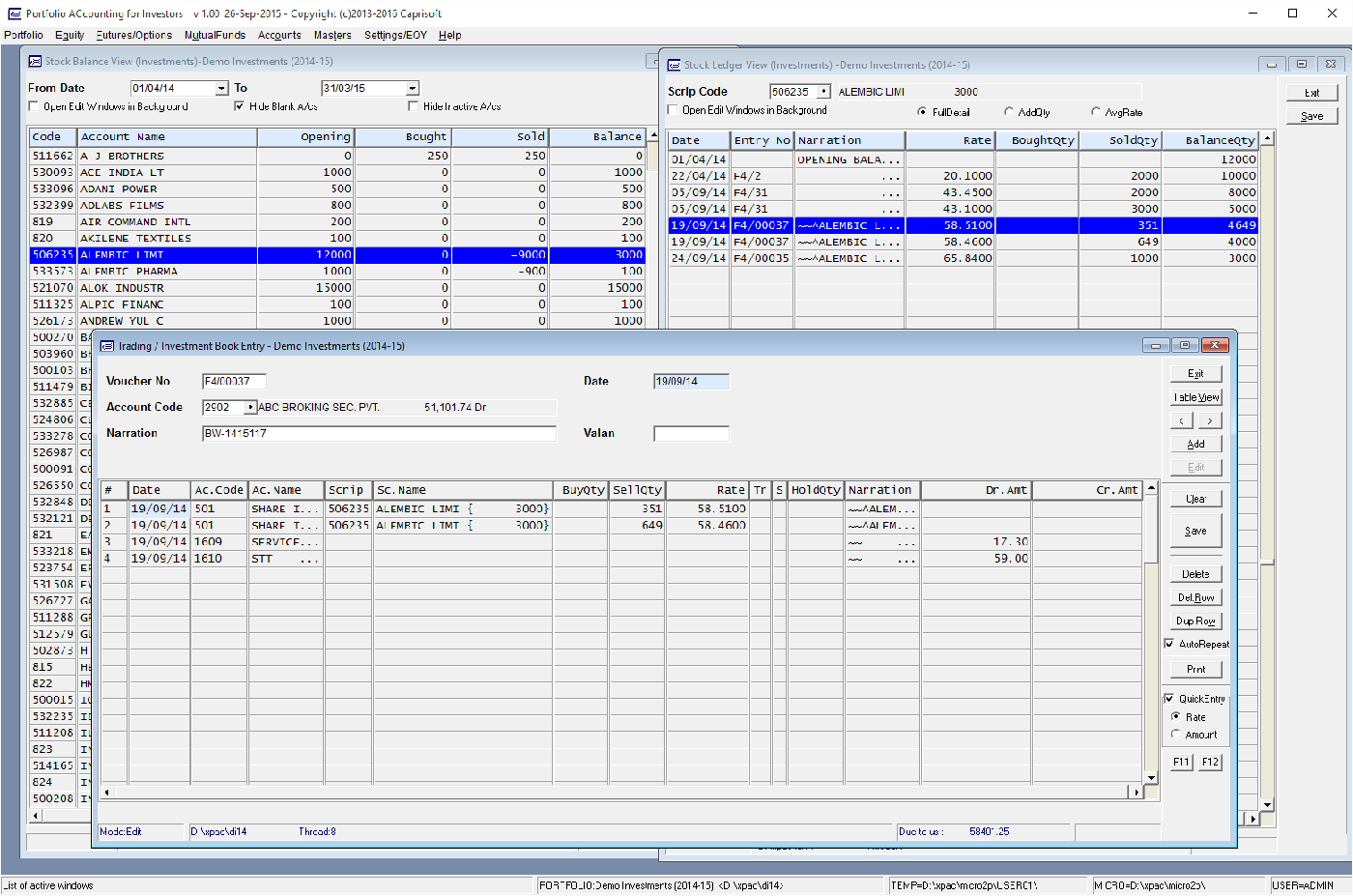This screenshot has height=896, width=1353.
Task: Open the To date dropdown
Action: (x=413, y=88)
